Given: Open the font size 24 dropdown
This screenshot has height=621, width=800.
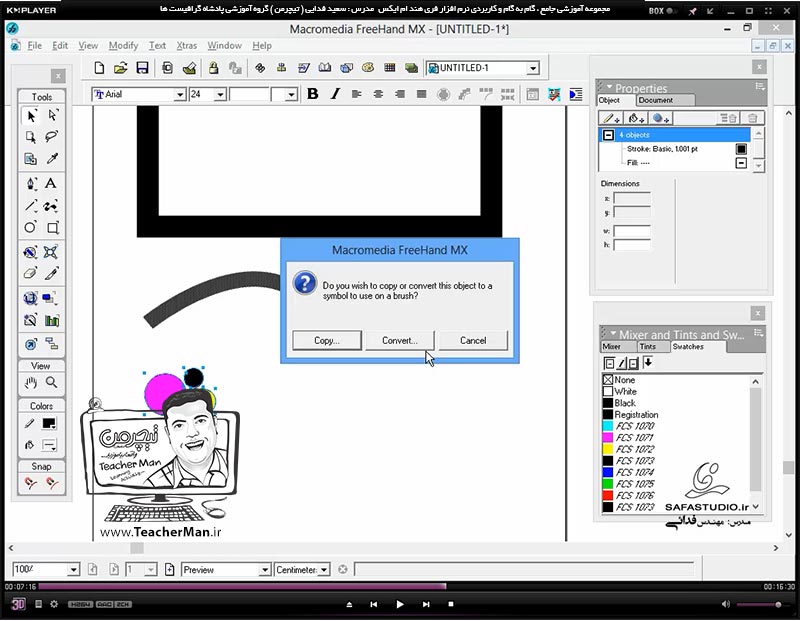Looking at the screenshot, I should point(220,94).
